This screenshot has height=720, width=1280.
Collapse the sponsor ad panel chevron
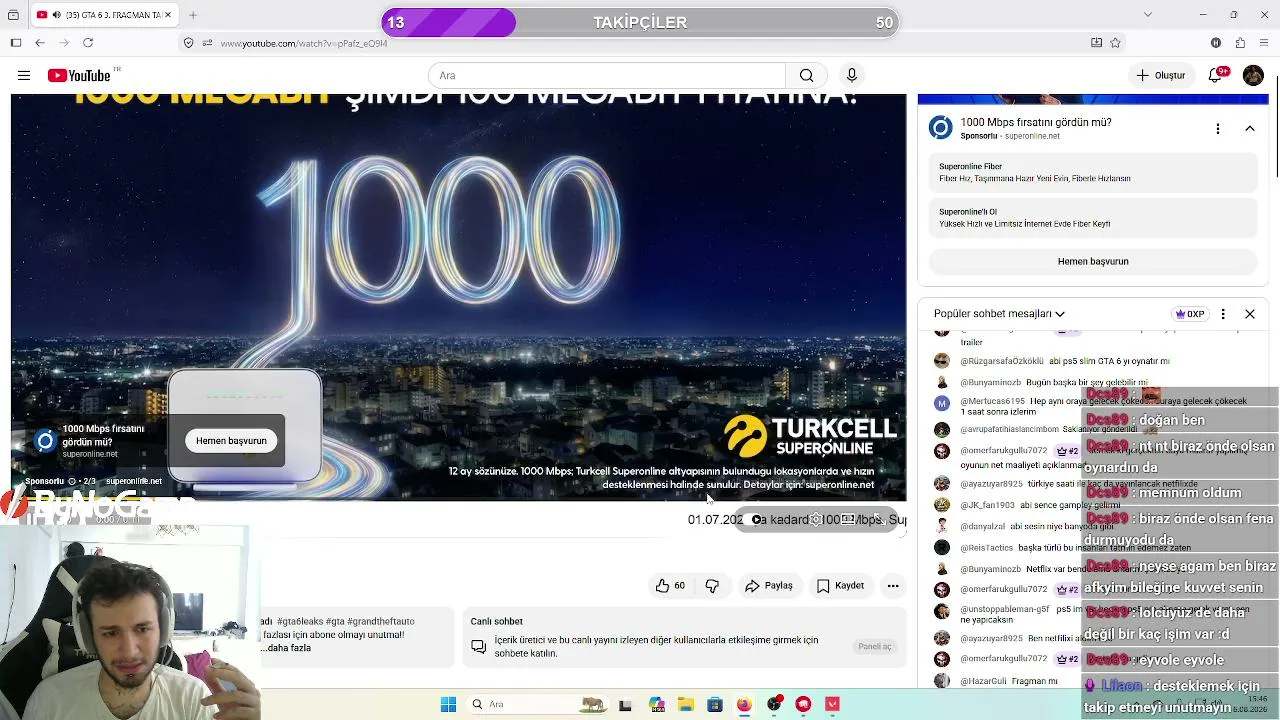click(x=1250, y=128)
